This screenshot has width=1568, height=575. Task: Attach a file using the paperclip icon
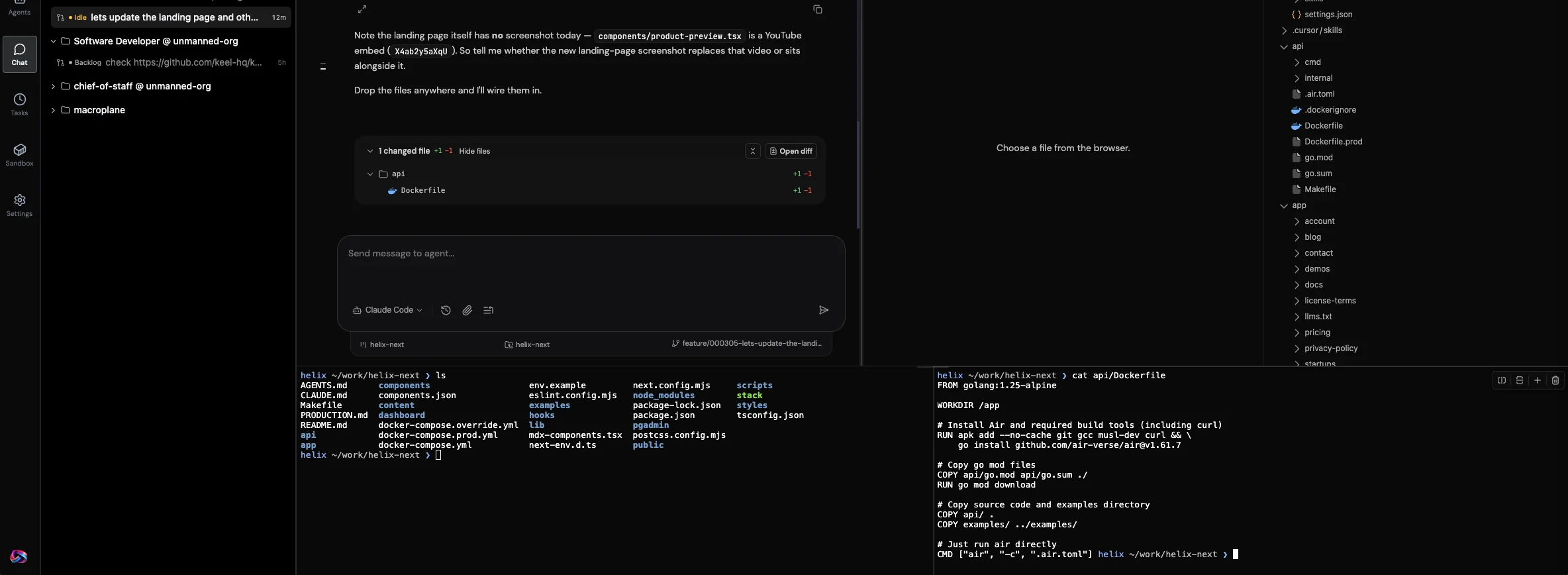pyautogui.click(x=467, y=310)
